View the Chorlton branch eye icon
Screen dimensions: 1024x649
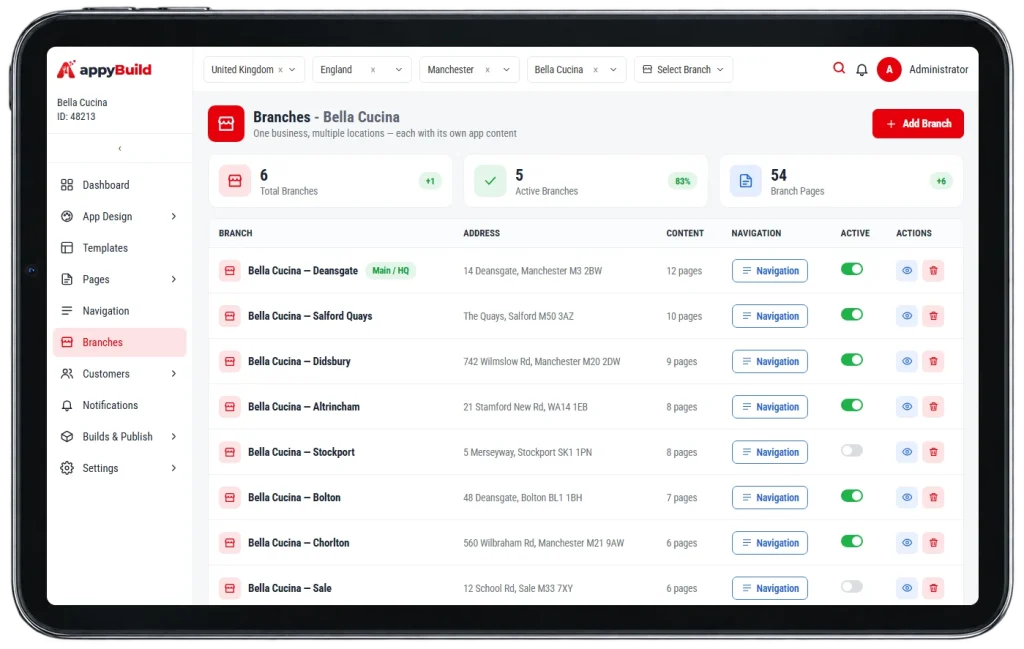click(907, 543)
